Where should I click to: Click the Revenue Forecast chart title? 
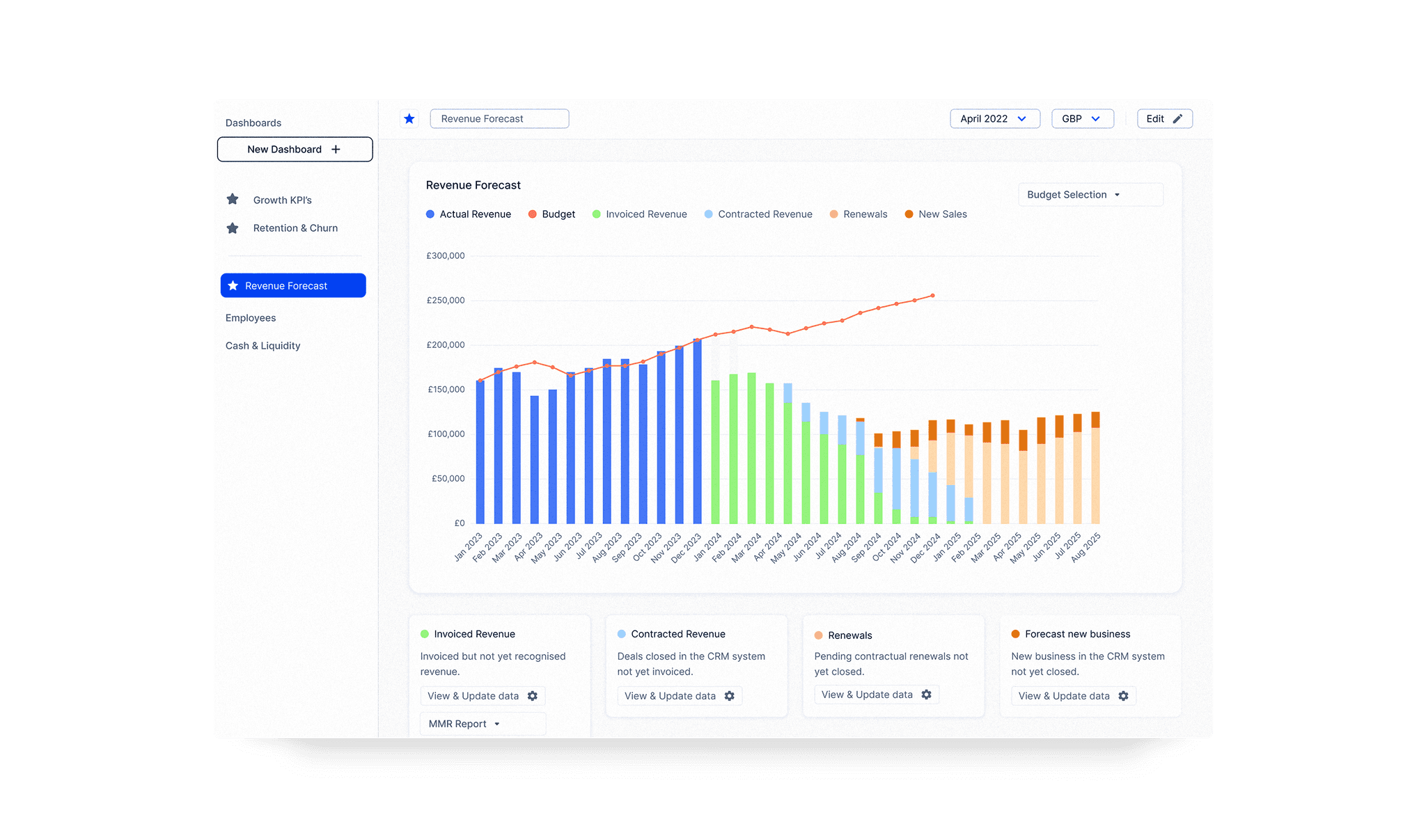tap(473, 185)
